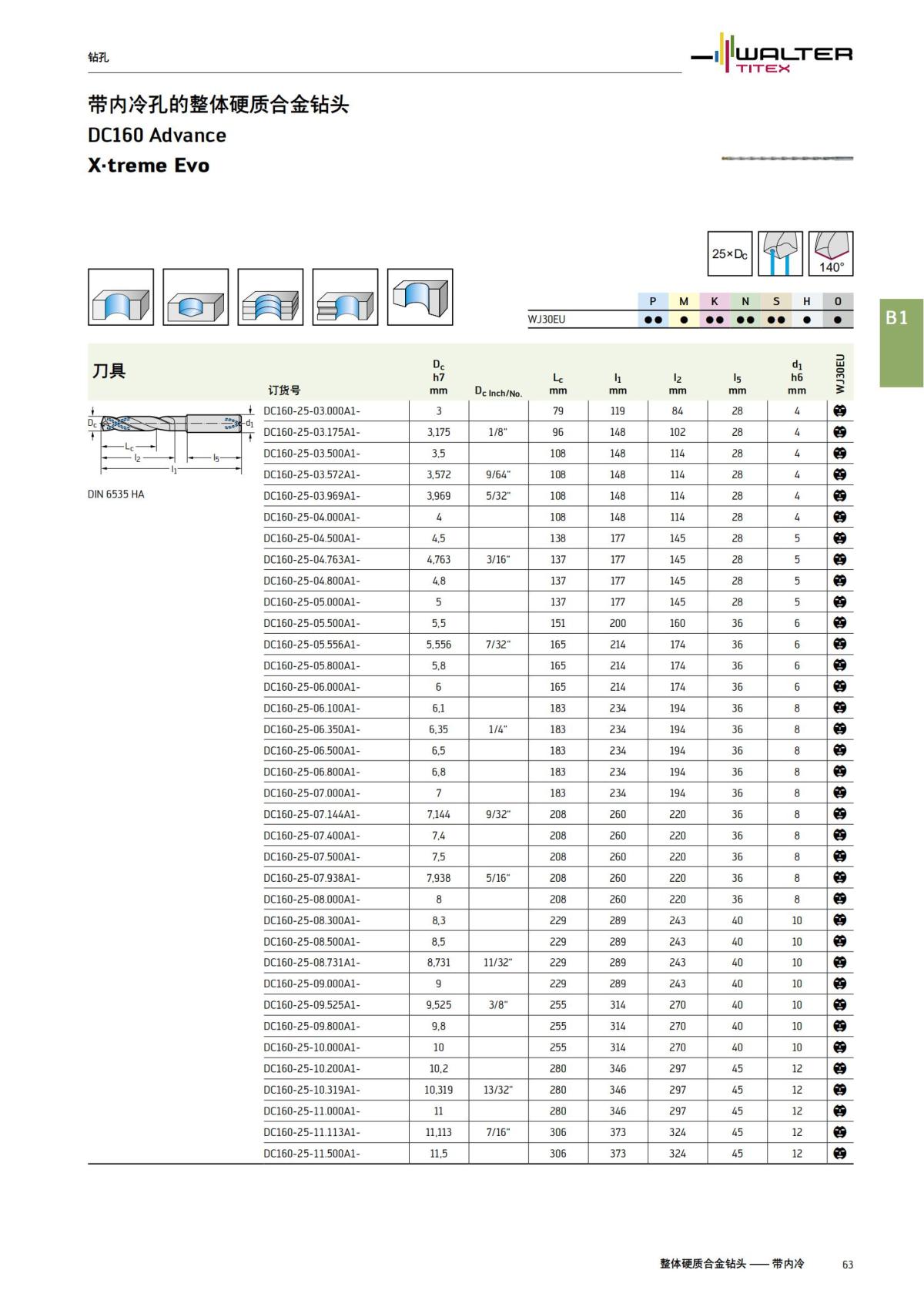Click order number DC160-25-06.800A1-
Image resolution: width=924 pixels, height=1307 pixels.
312,772
